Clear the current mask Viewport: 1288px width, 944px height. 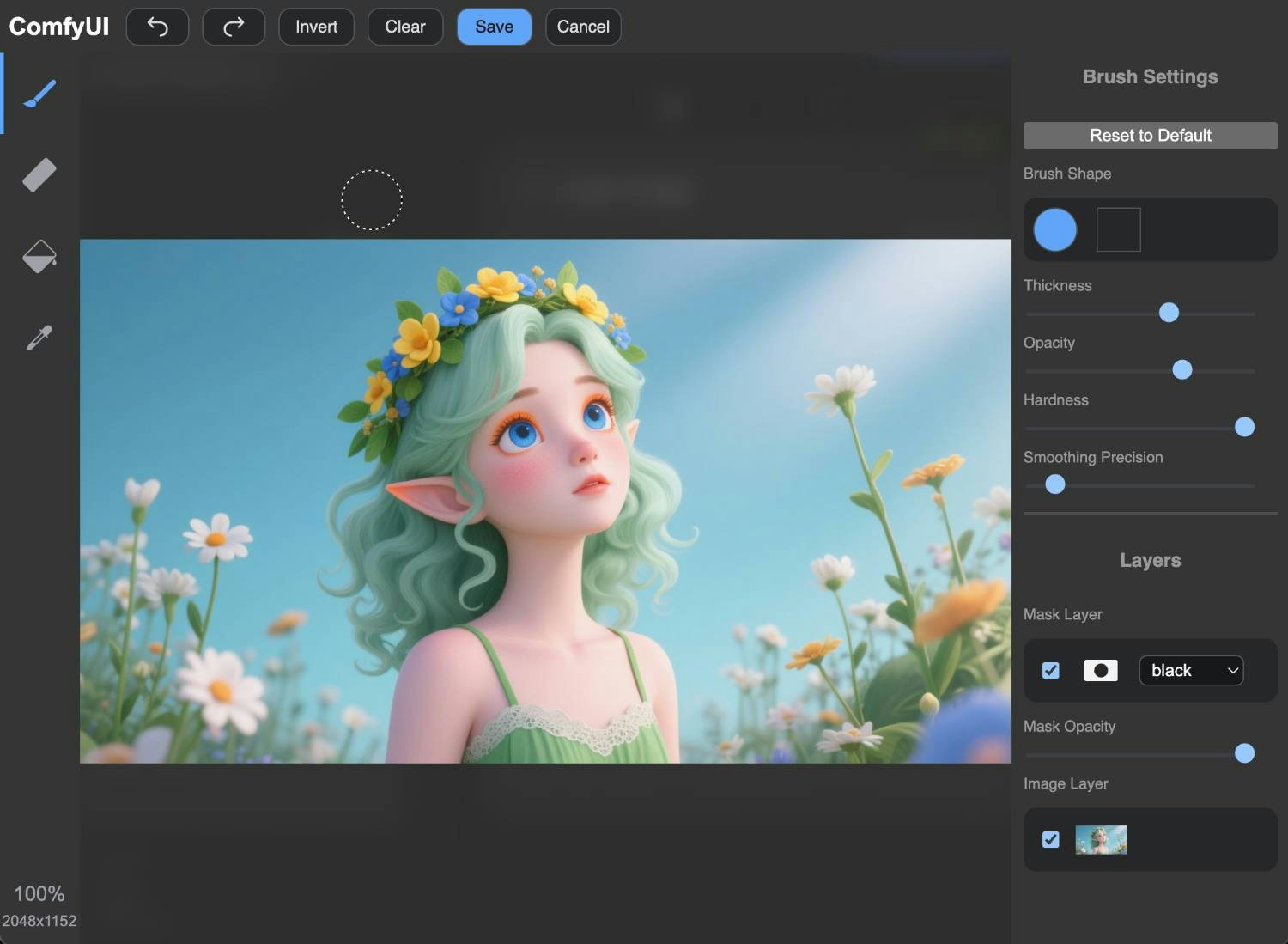[404, 27]
